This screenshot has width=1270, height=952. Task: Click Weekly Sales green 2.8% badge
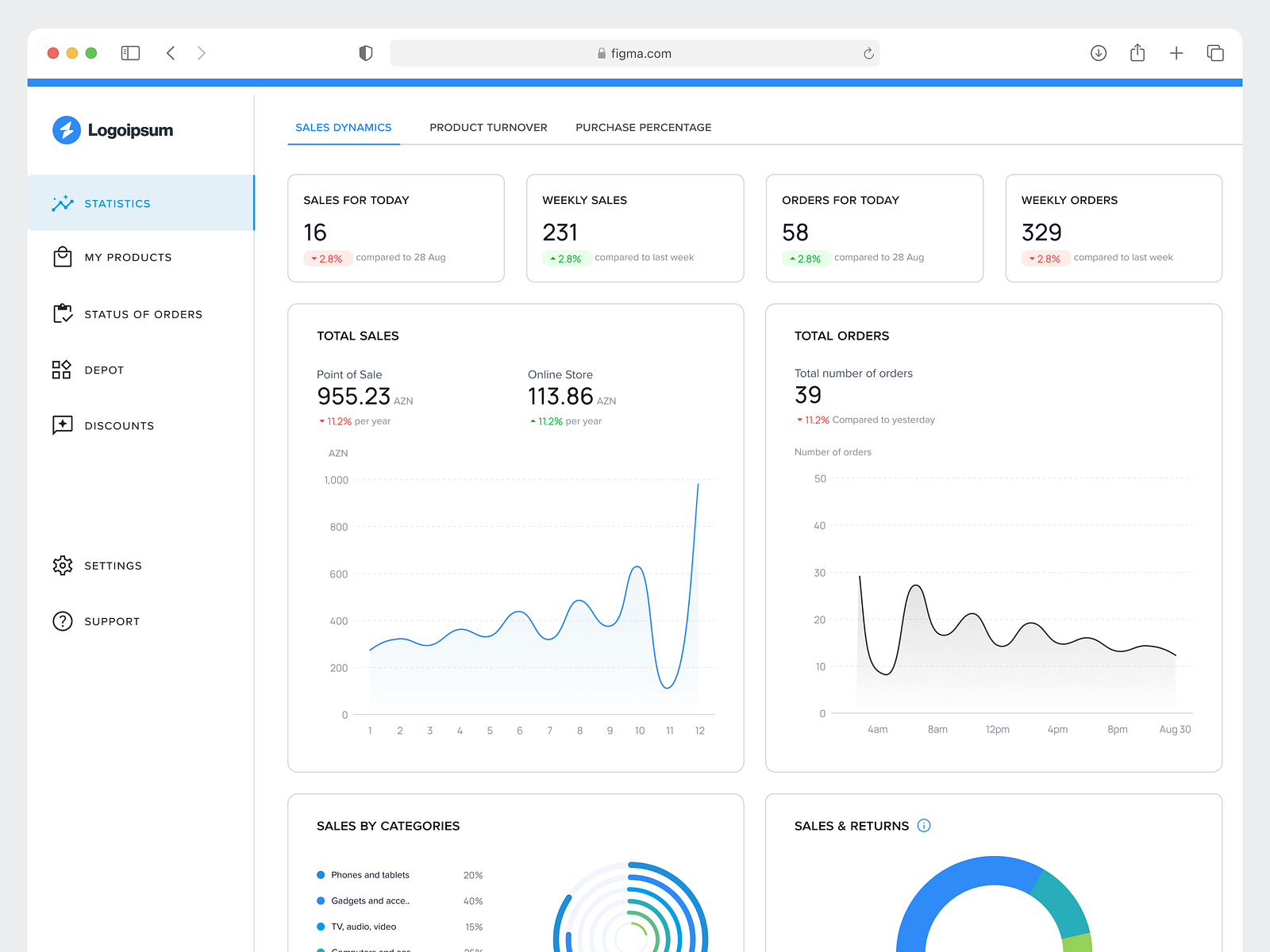point(566,259)
